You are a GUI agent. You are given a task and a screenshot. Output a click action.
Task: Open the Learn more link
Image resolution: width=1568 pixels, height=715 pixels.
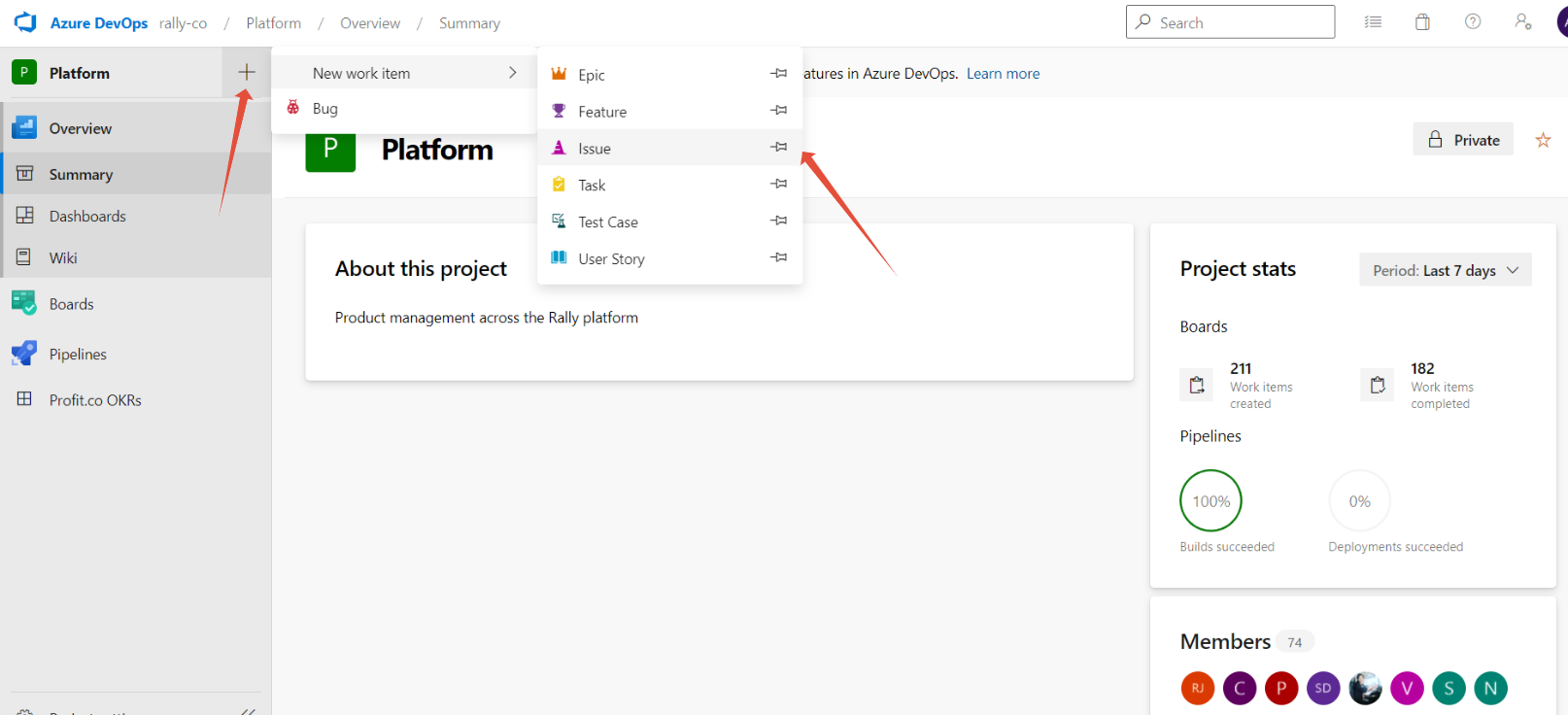click(x=1003, y=74)
